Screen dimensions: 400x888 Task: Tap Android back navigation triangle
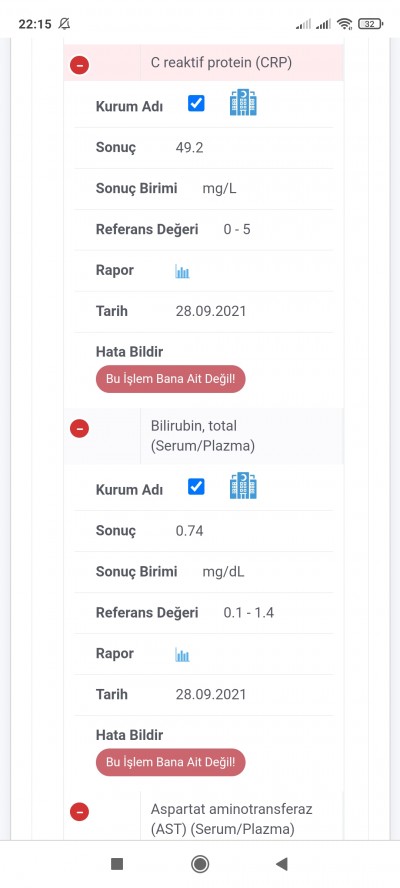click(x=282, y=864)
